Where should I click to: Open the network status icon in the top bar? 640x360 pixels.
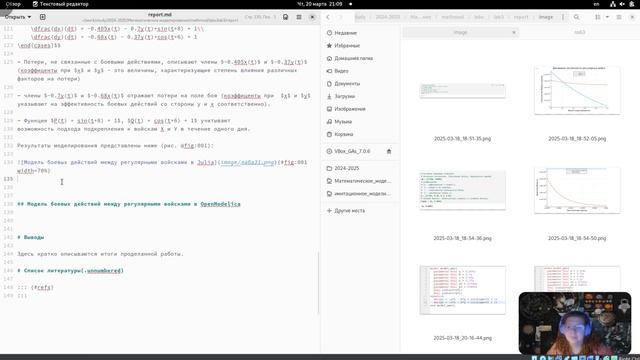coord(613,4)
